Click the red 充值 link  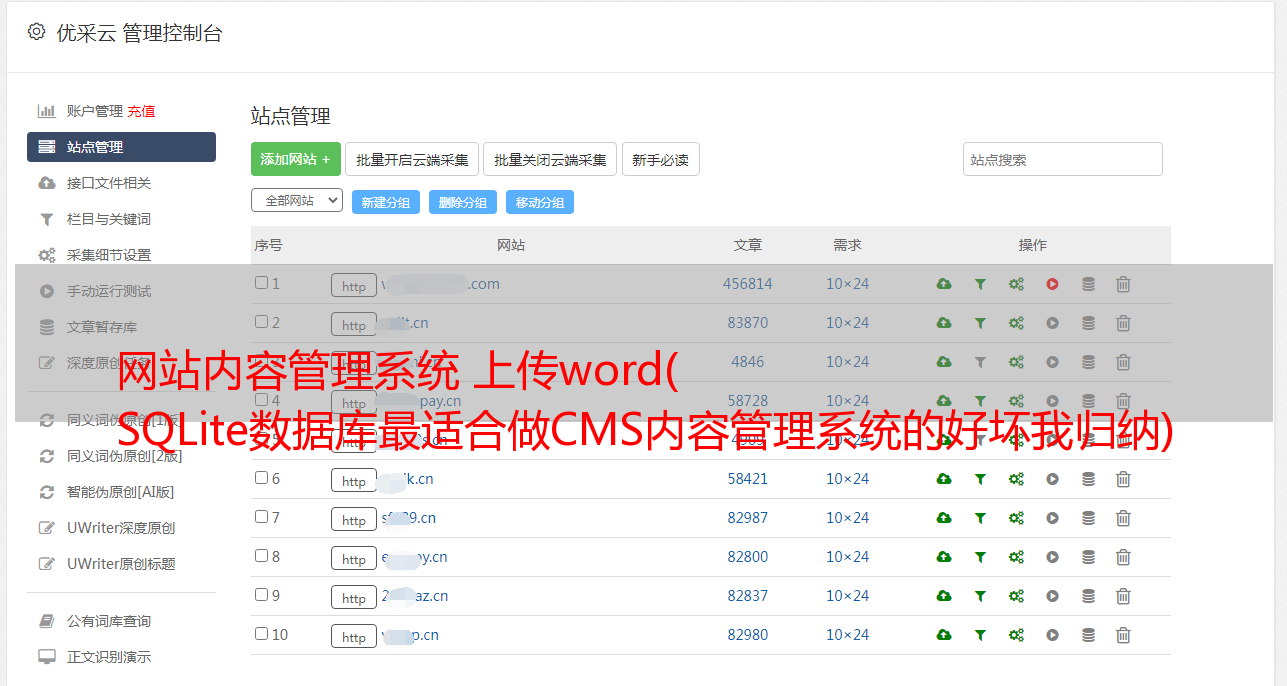tap(141, 111)
